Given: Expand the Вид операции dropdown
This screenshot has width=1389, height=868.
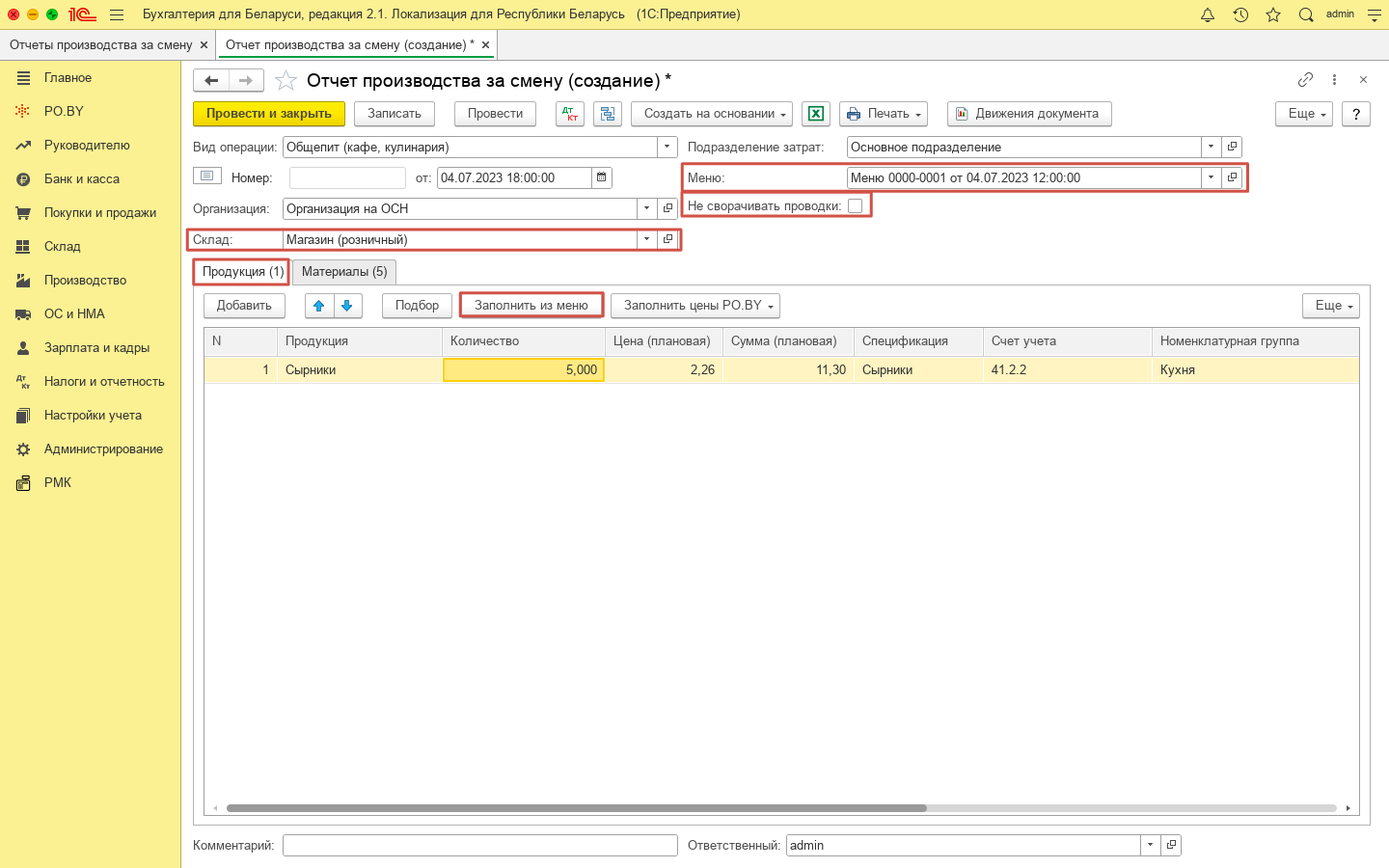Looking at the screenshot, I should pos(667,147).
